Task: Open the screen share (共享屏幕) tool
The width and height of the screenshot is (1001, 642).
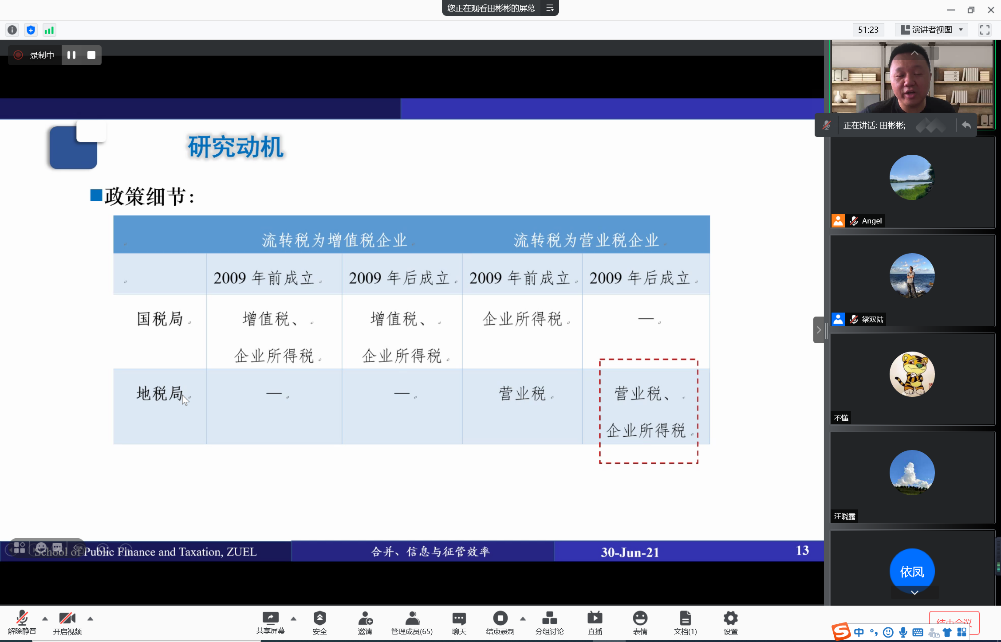Action: tap(270, 621)
